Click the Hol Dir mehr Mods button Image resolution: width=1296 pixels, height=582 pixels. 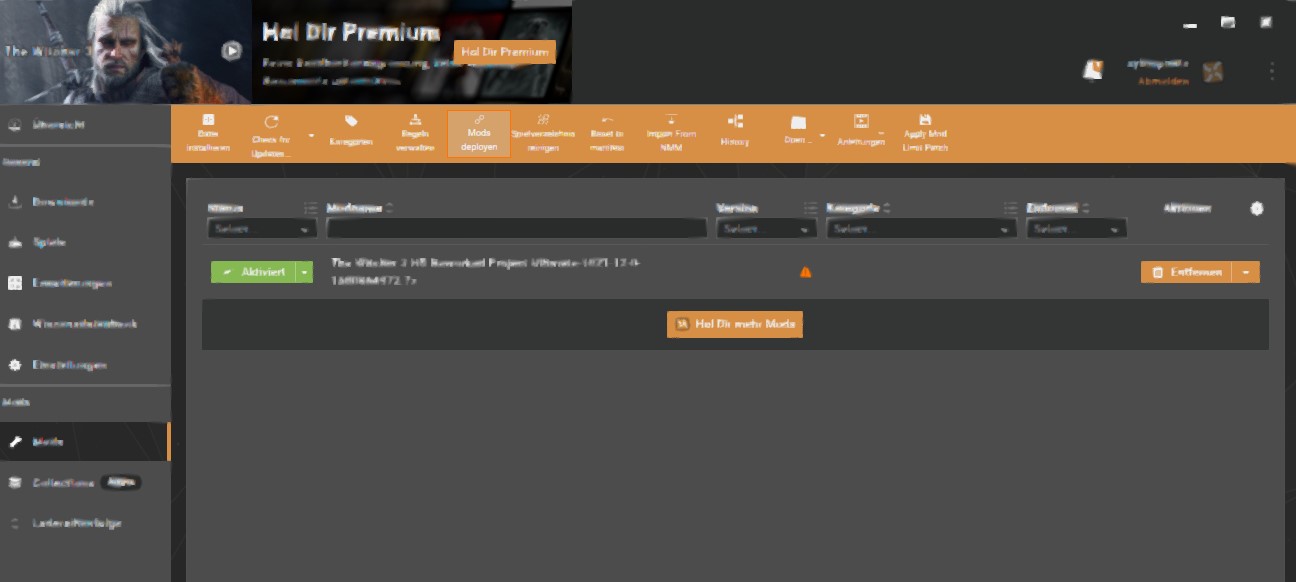[734, 324]
